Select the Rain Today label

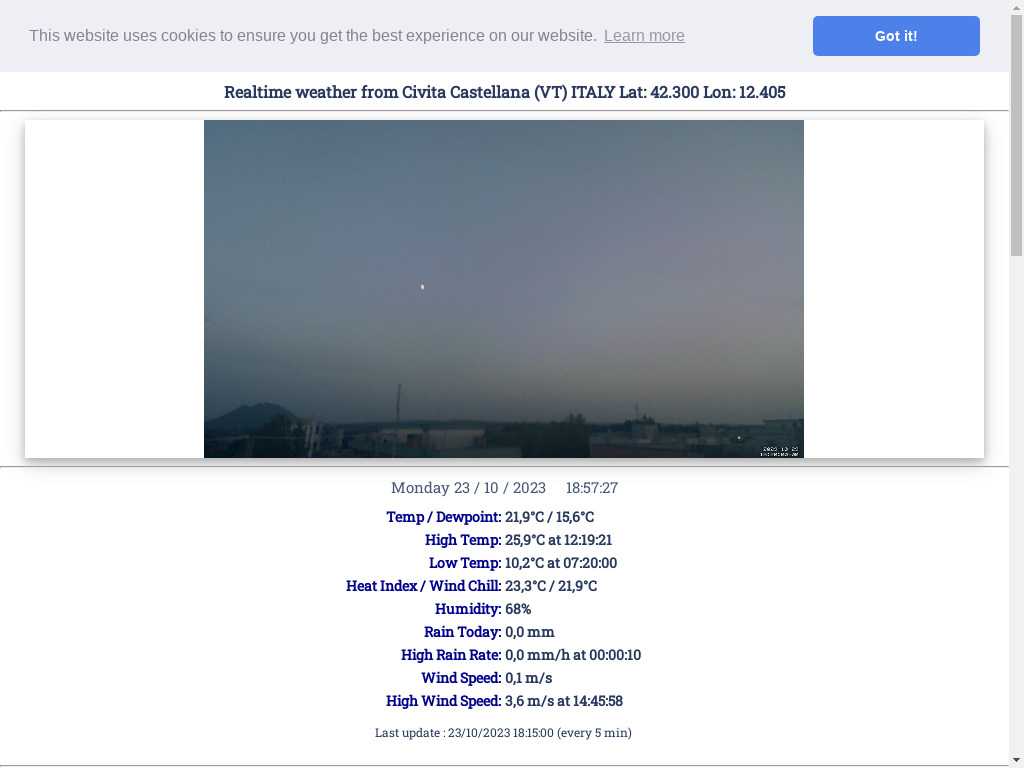point(462,632)
